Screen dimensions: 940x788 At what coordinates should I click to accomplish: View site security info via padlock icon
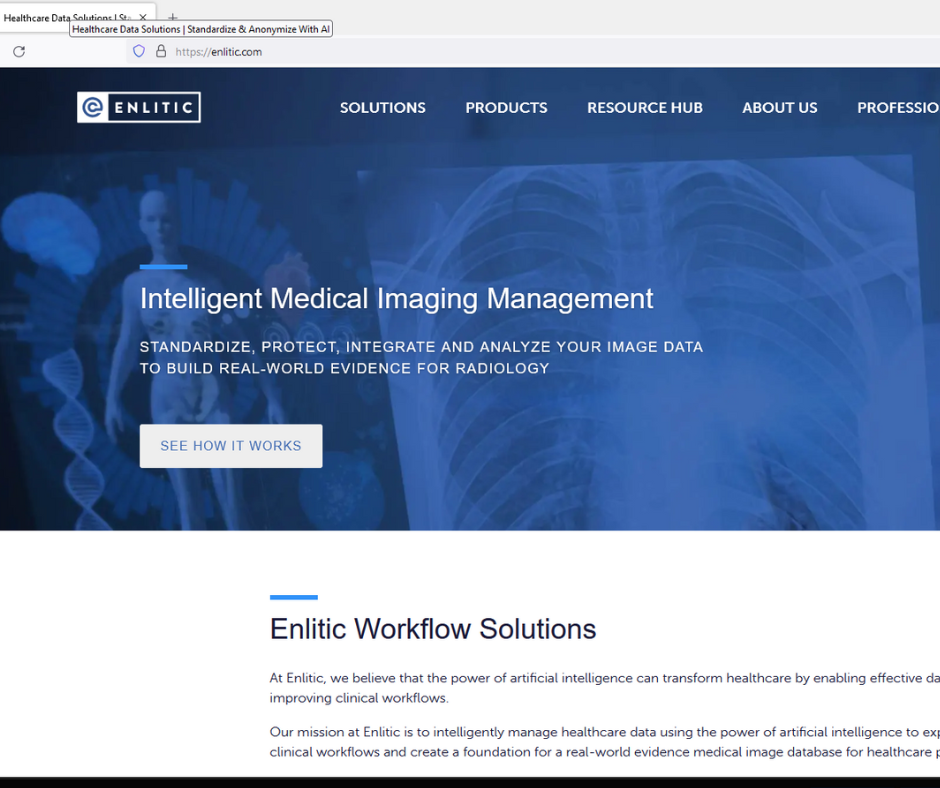tap(161, 52)
